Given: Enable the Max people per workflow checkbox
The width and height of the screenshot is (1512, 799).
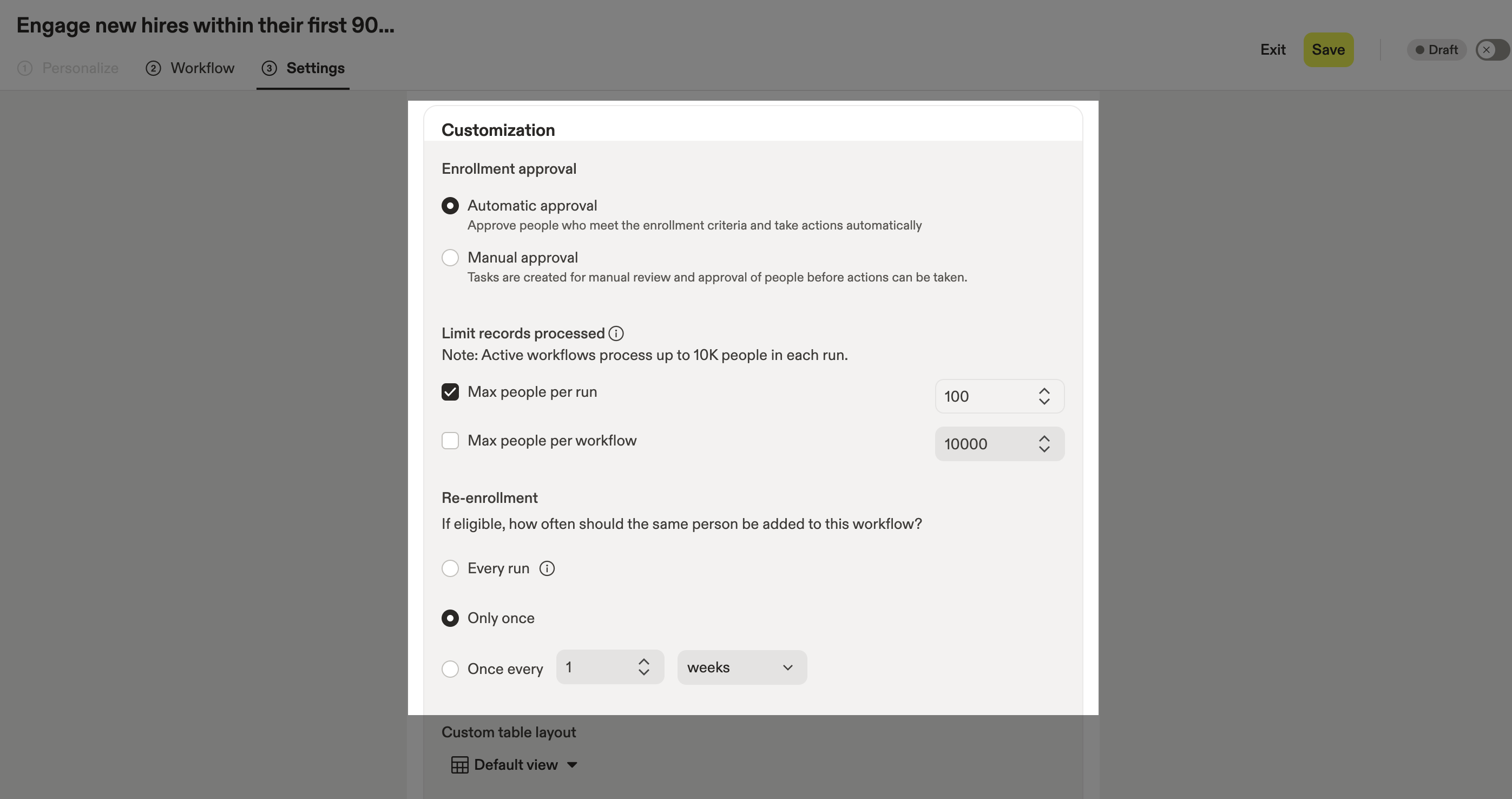Looking at the screenshot, I should 450,440.
